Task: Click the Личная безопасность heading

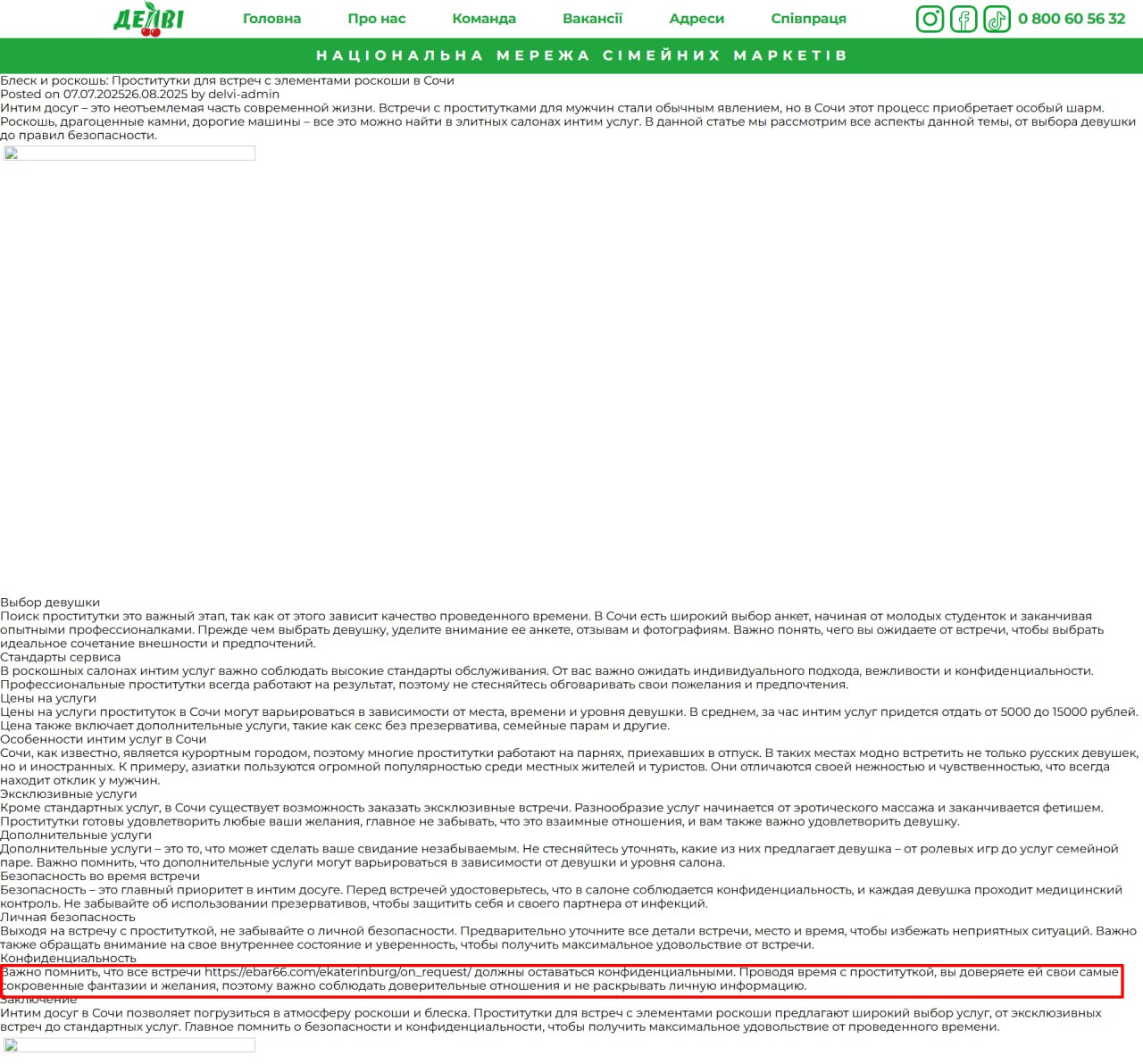Action: (x=68, y=917)
